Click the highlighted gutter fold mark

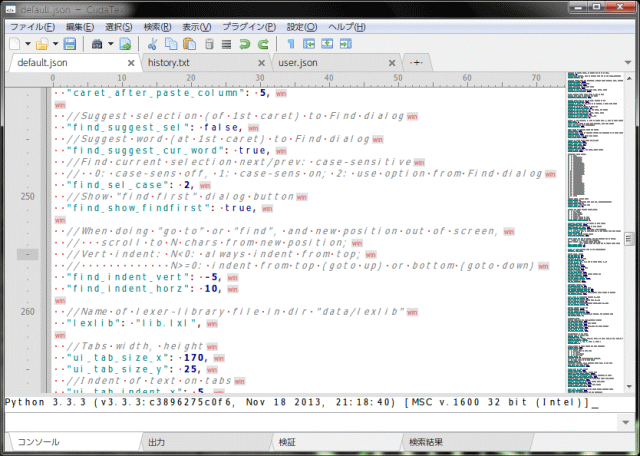click(27, 254)
